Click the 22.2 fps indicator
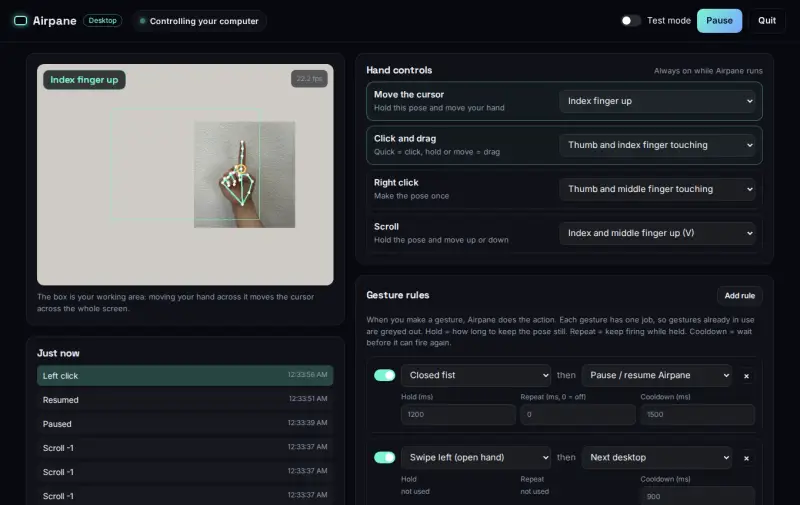Screen dimensions: 800x505 [309, 79]
